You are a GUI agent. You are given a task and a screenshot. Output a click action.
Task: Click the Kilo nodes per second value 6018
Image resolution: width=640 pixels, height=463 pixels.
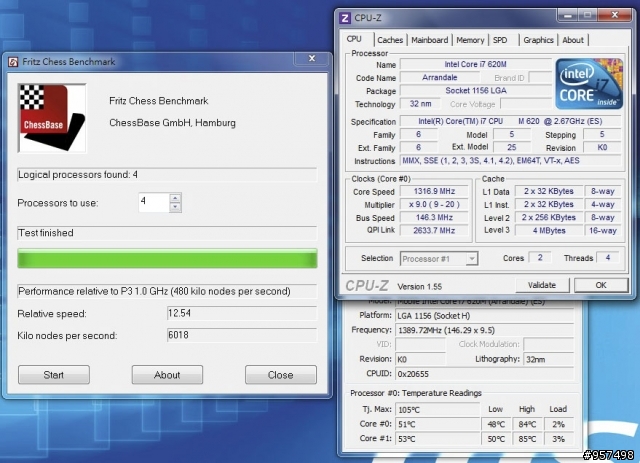tap(242, 335)
